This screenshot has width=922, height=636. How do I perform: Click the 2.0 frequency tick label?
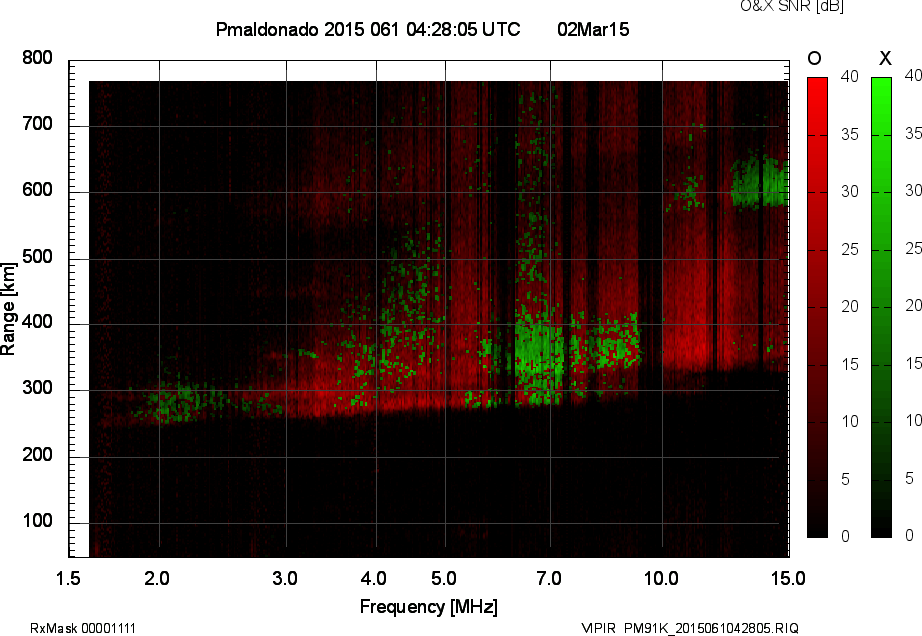point(156,578)
